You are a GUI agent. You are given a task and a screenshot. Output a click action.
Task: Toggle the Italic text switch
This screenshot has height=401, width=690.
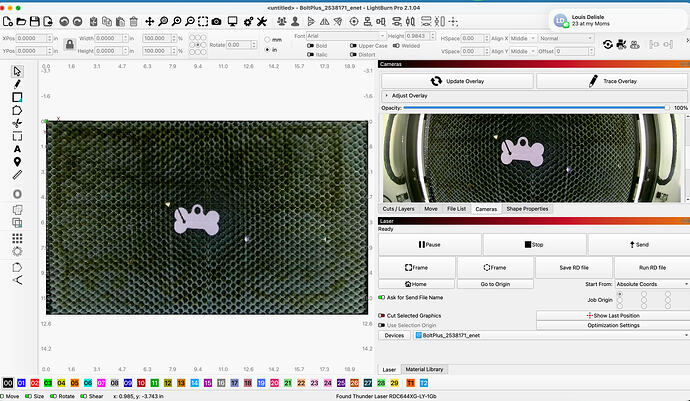[x=310, y=55]
